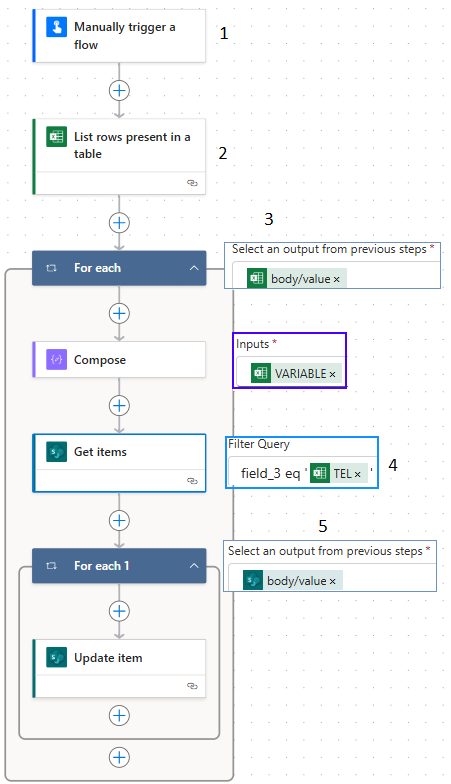Click the SharePoint icon on Update item

coord(56,658)
